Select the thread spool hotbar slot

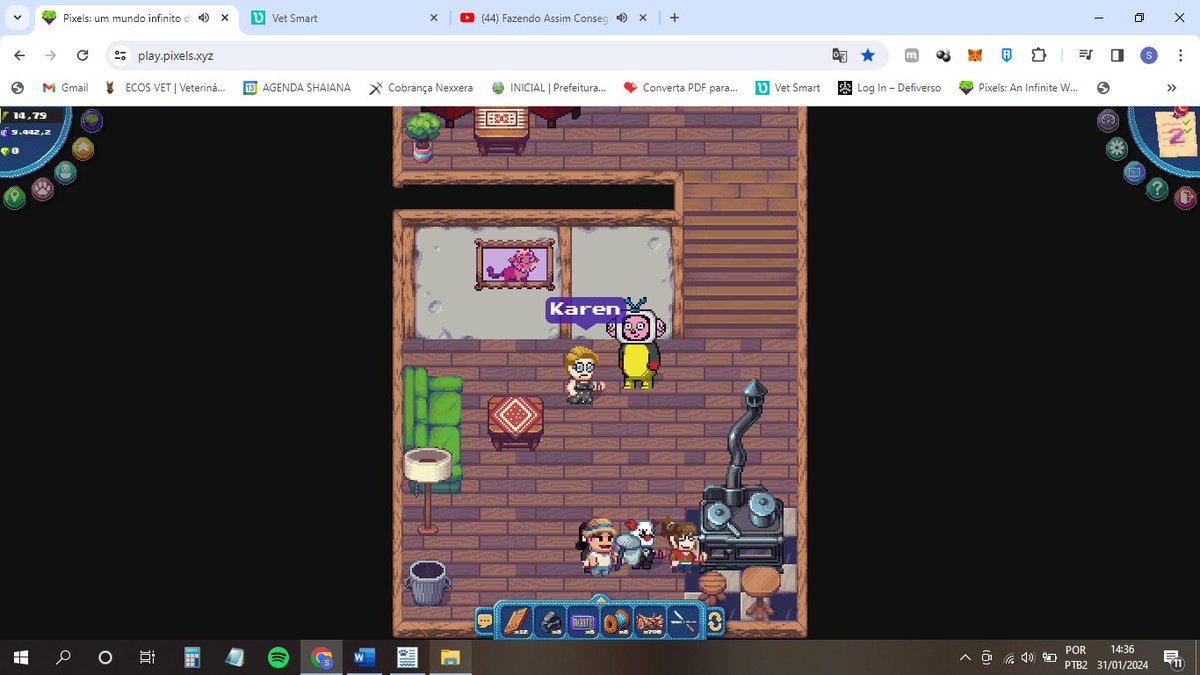click(x=618, y=622)
